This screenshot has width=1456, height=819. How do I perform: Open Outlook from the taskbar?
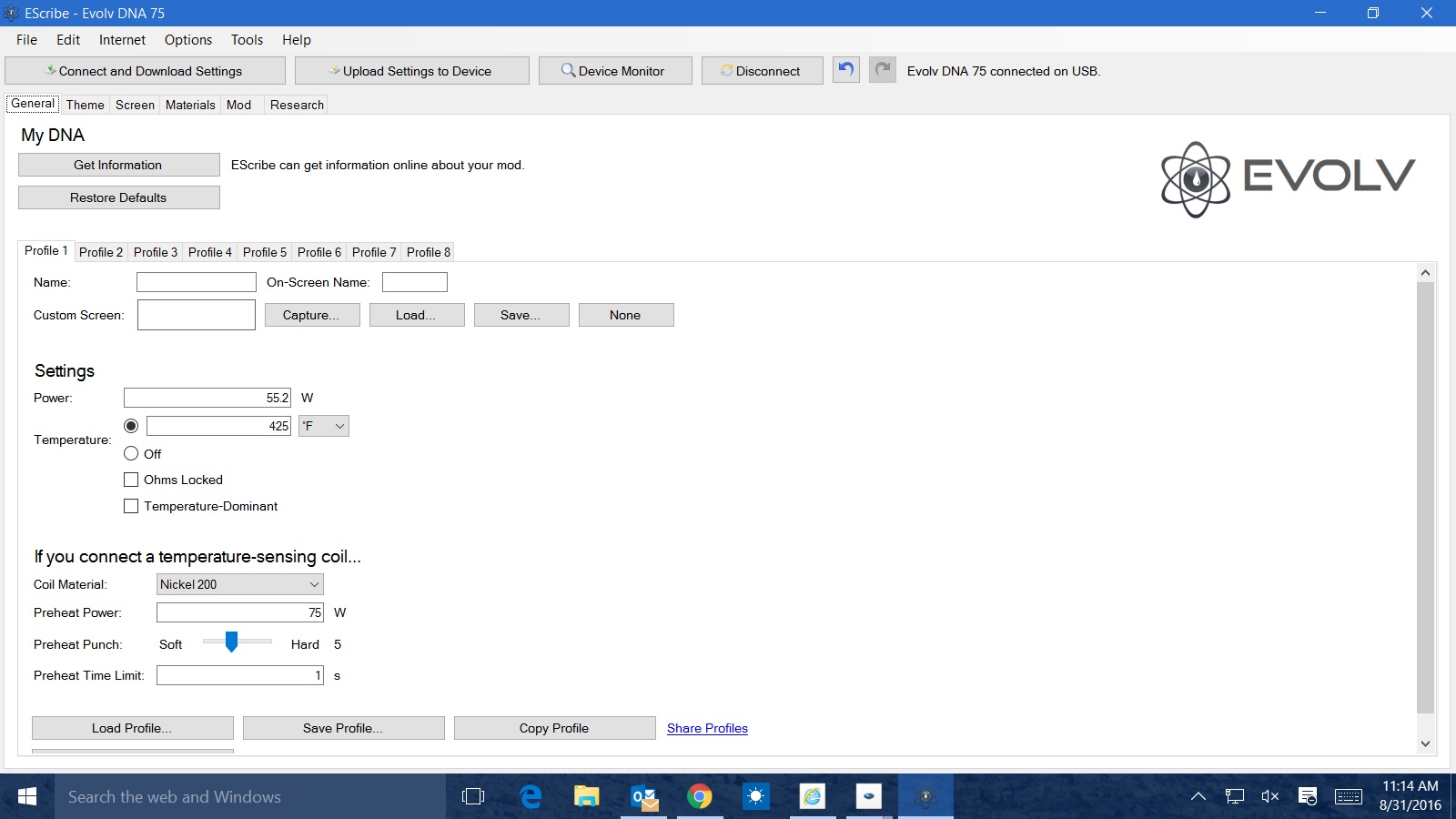[644, 797]
